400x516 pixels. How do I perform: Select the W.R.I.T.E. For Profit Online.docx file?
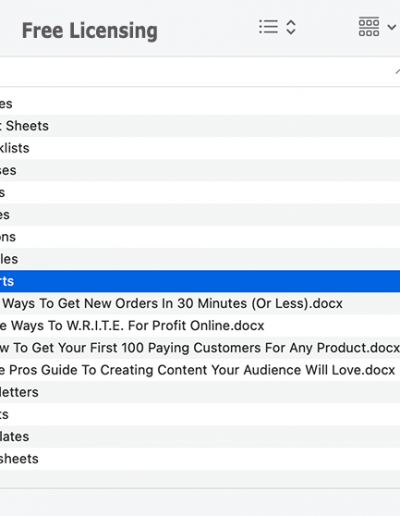click(200, 326)
